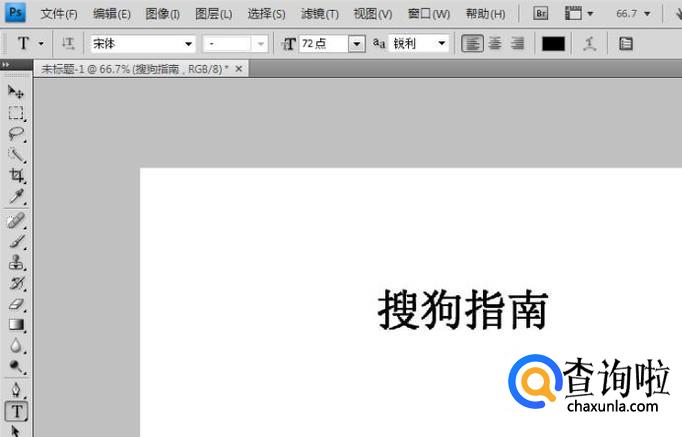Close the 未标题-1 document tab
The width and height of the screenshot is (682, 437).
tap(238, 69)
